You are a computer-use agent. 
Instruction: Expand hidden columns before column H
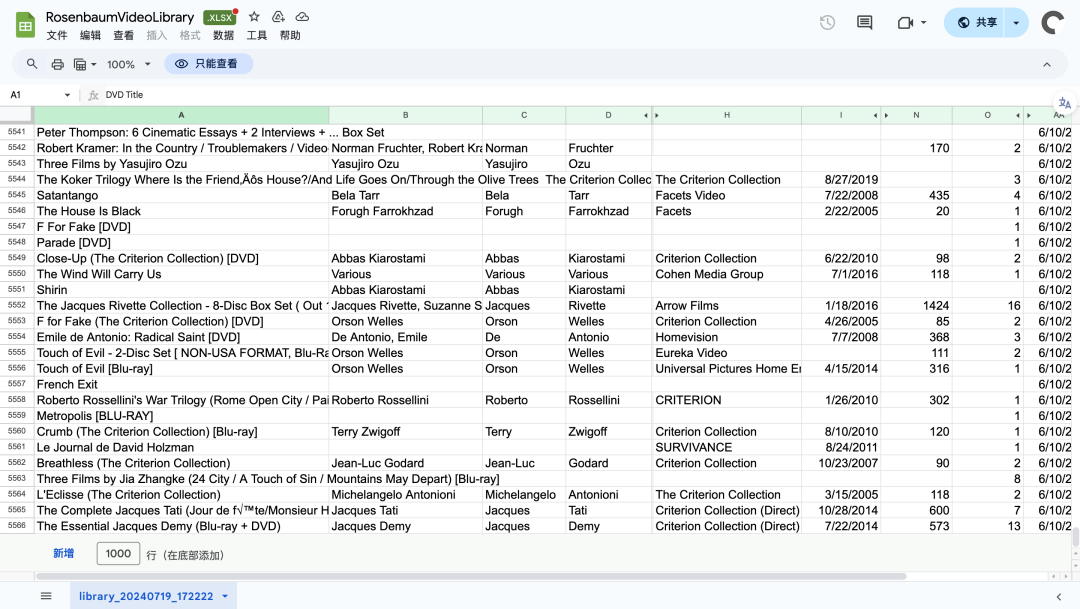(656, 116)
